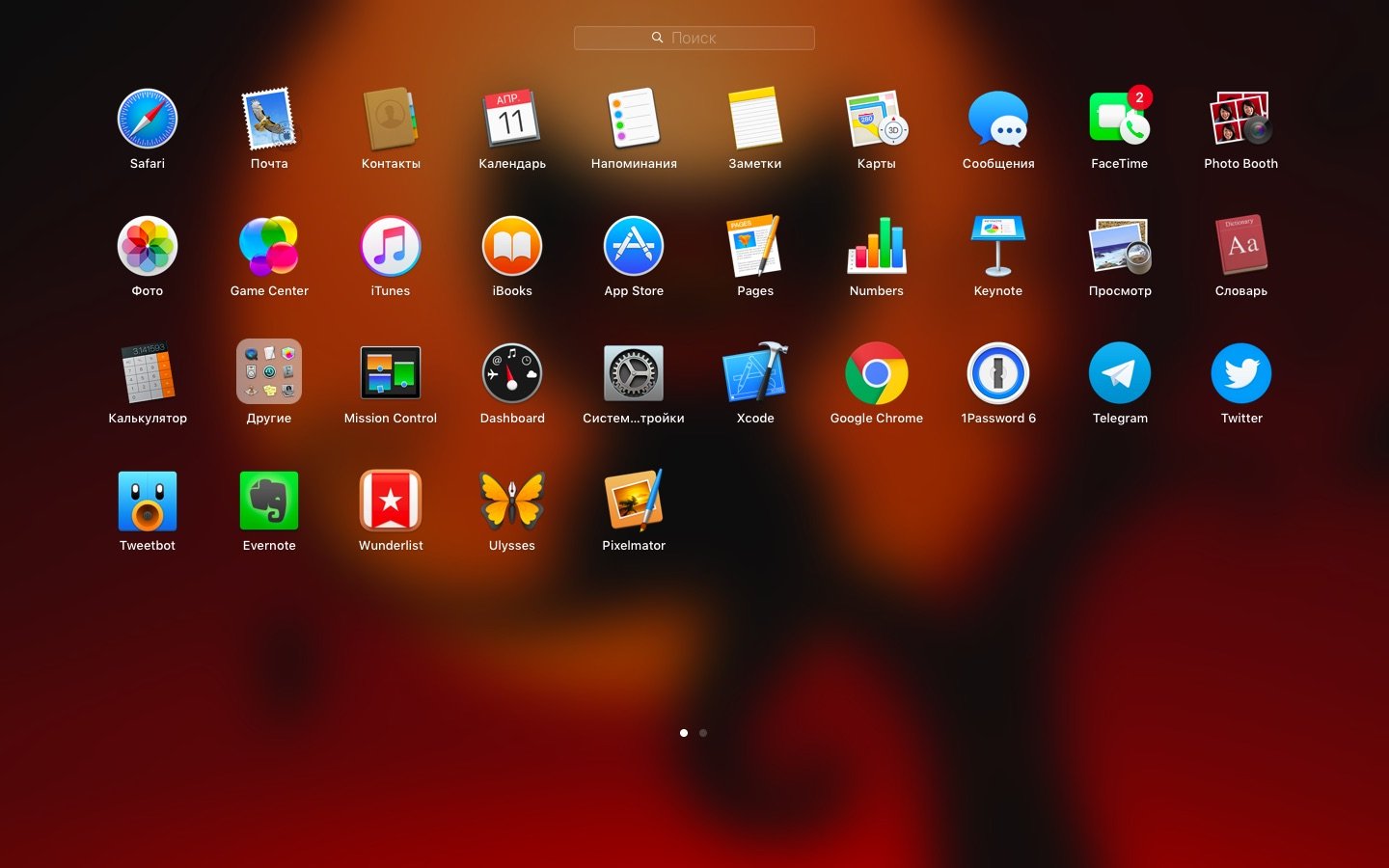Launch Numbers spreadsheet app
Image resolution: width=1389 pixels, height=868 pixels.
877,247
